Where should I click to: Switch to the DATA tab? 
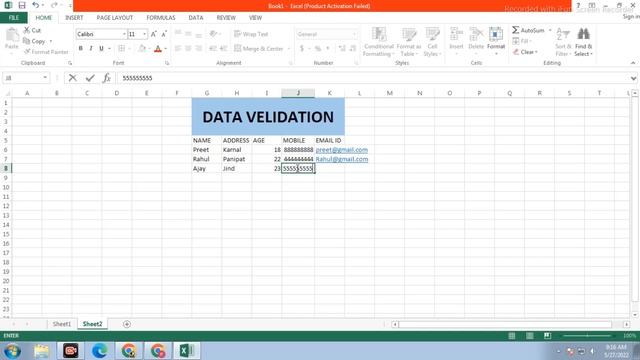click(196, 18)
